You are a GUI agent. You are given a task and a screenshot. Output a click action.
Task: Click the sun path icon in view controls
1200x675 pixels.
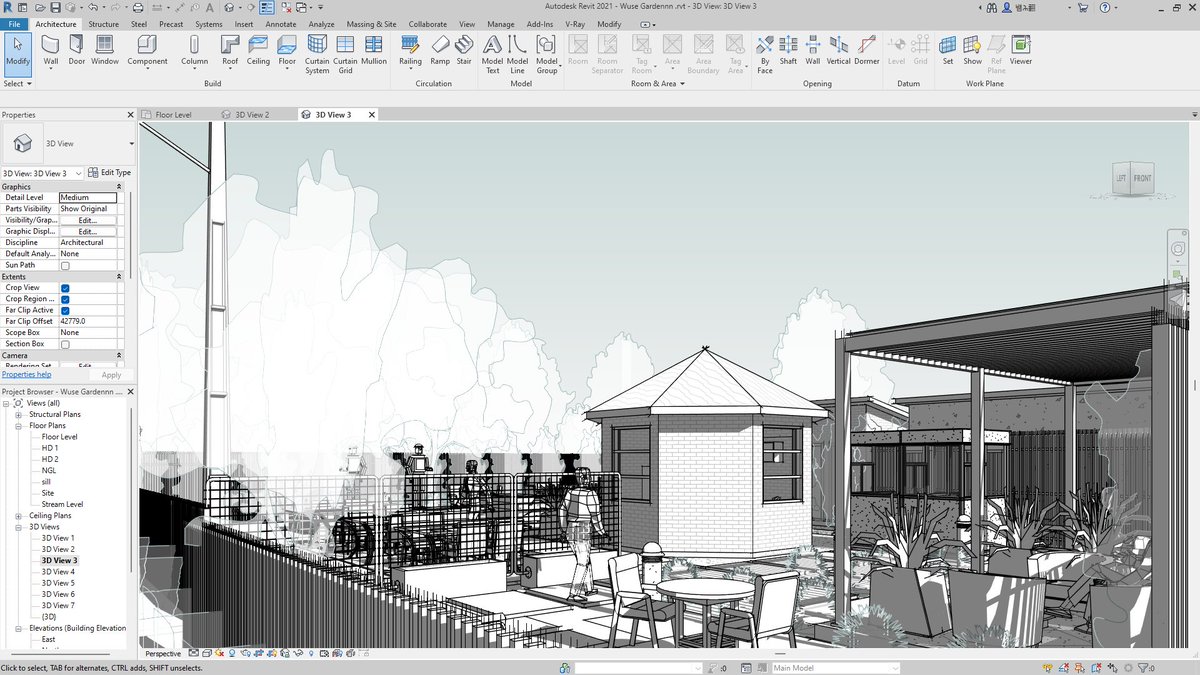pos(219,653)
